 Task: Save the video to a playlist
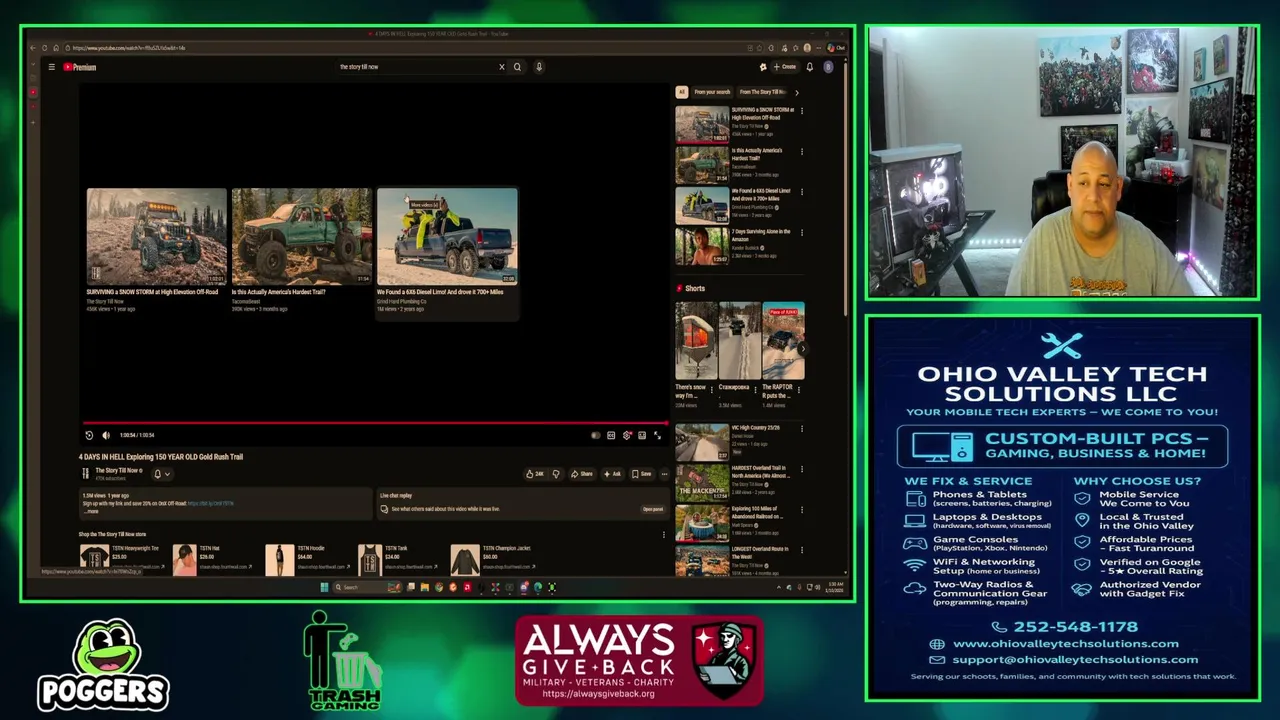pyautogui.click(x=642, y=474)
